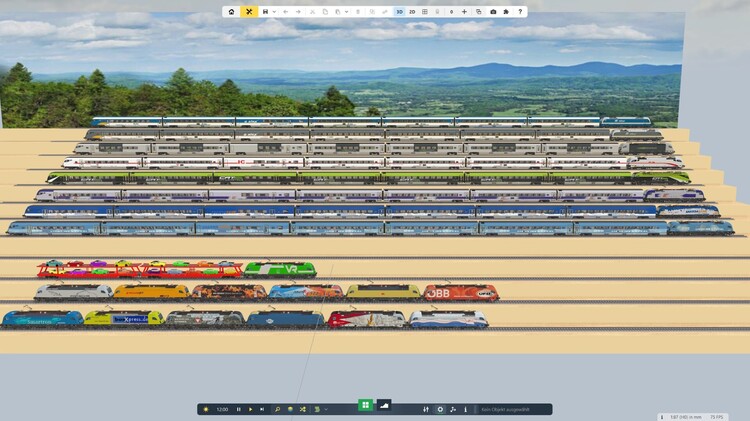Open the terrain landscape tab
This screenshot has width=750, height=421.
[x=384, y=405]
